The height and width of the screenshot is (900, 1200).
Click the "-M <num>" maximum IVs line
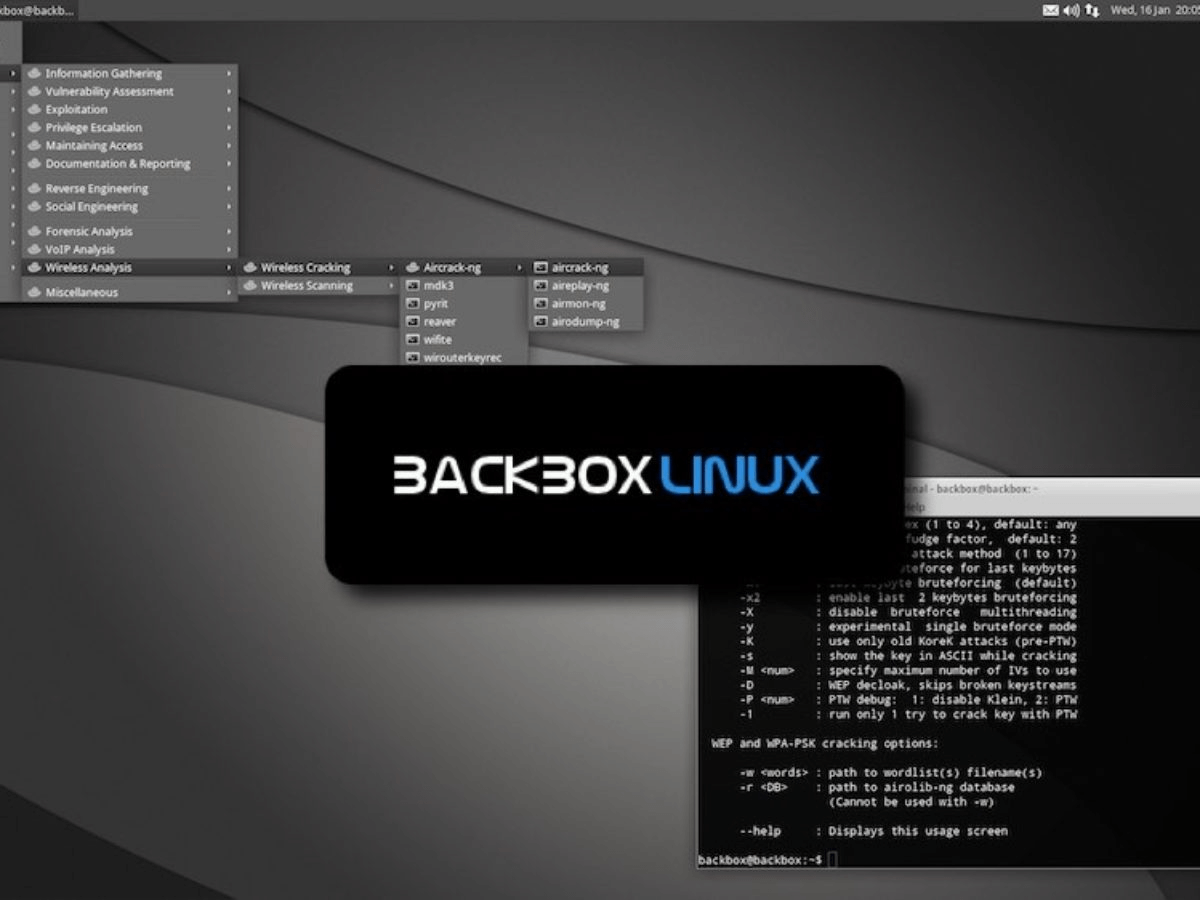click(908, 670)
